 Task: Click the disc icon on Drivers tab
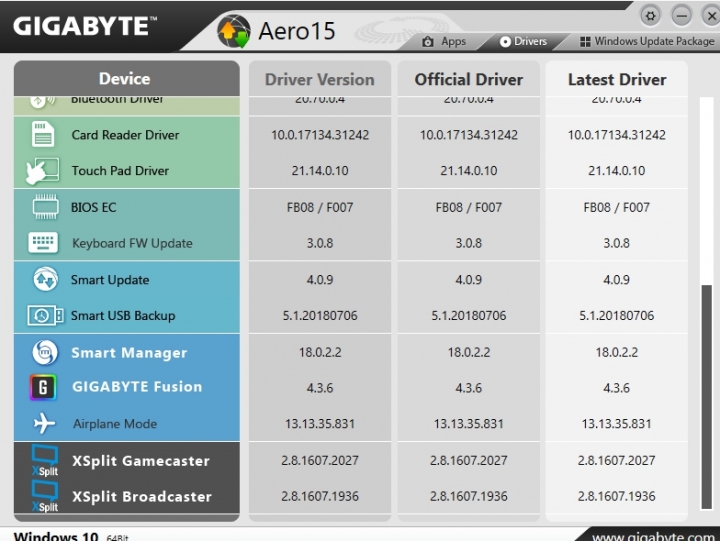[505, 42]
